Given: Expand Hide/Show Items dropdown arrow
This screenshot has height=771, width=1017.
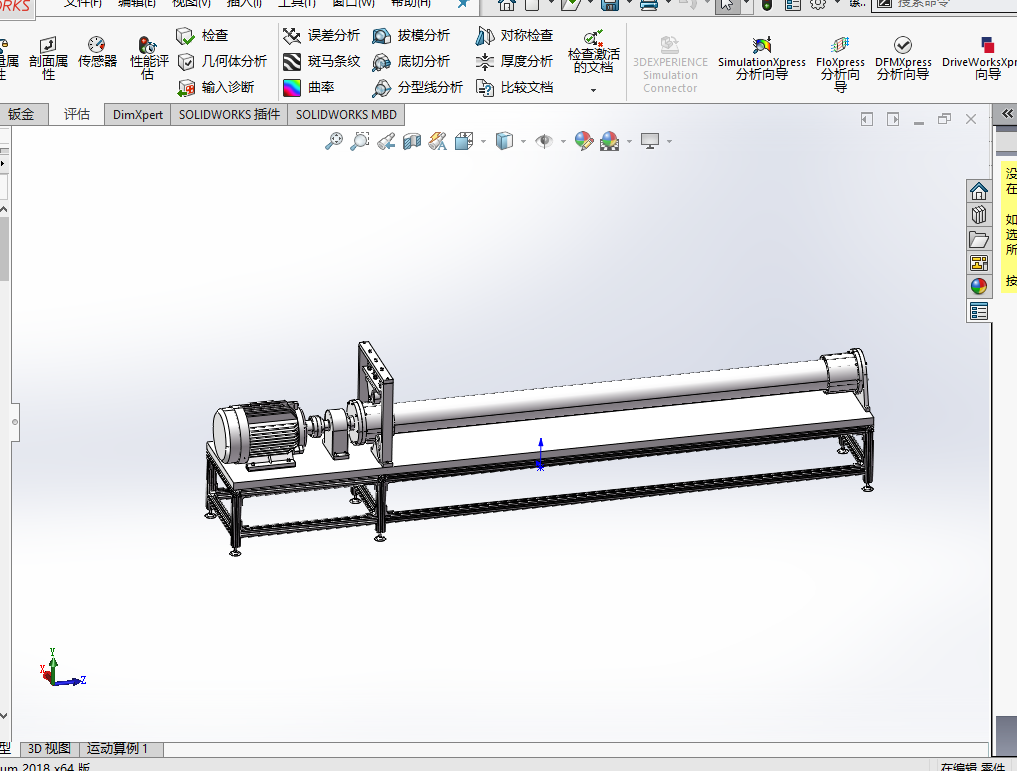Looking at the screenshot, I should click(563, 141).
